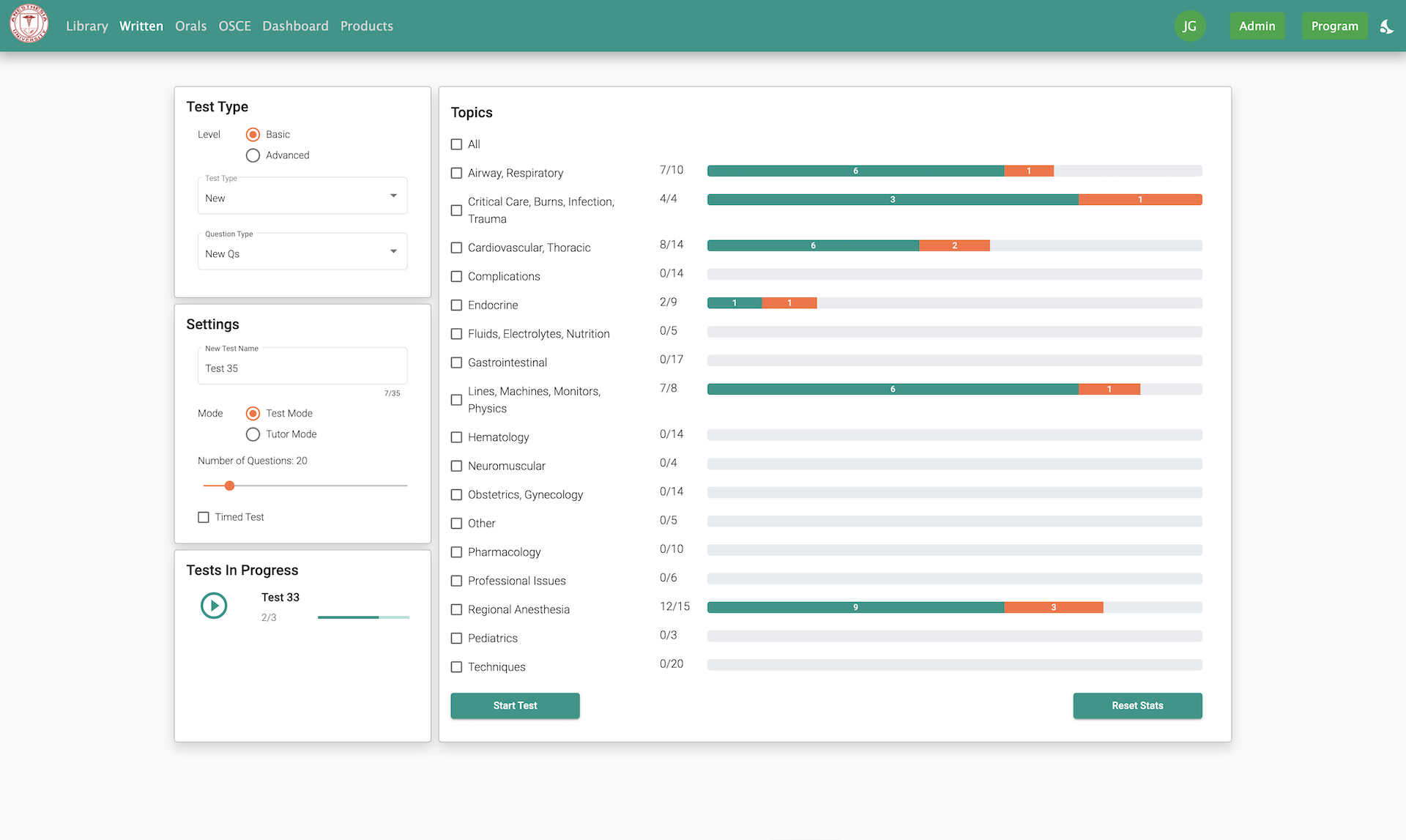The height and width of the screenshot is (840, 1406).
Task: Select the Advanced level radio button
Action: pyautogui.click(x=253, y=155)
